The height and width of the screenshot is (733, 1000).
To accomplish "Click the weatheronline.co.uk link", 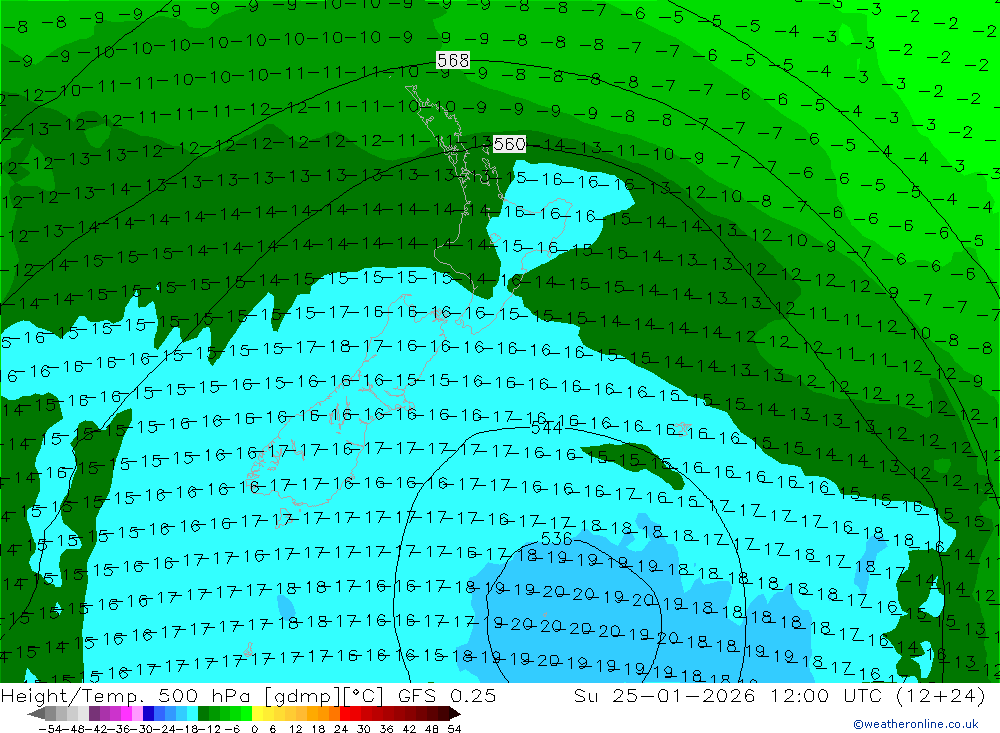I will pyautogui.click(x=916, y=724).
